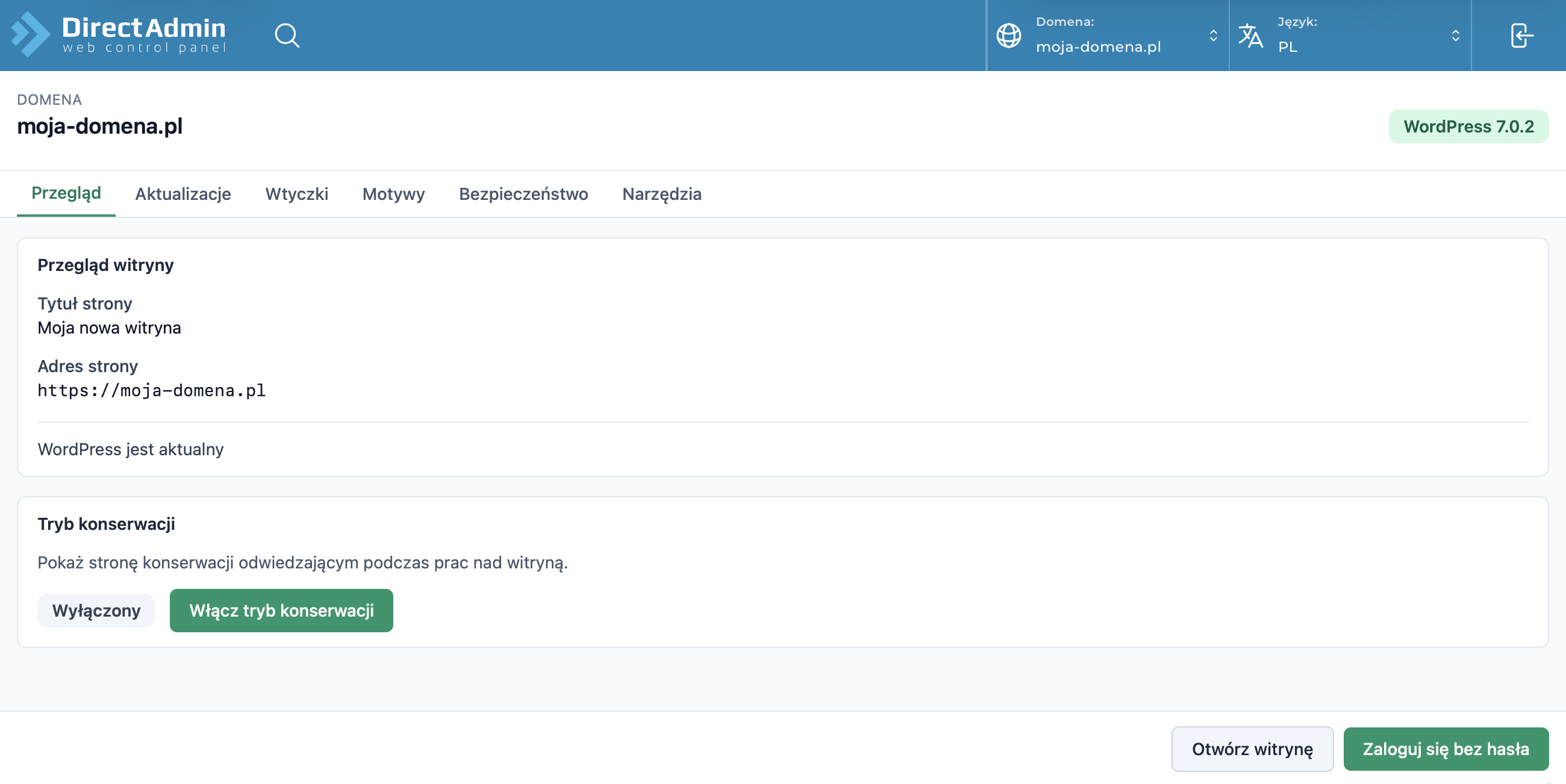Click the DOMENA breadcrumb label
Image resolution: width=1566 pixels, height=784 pixels.
[49, 100]
